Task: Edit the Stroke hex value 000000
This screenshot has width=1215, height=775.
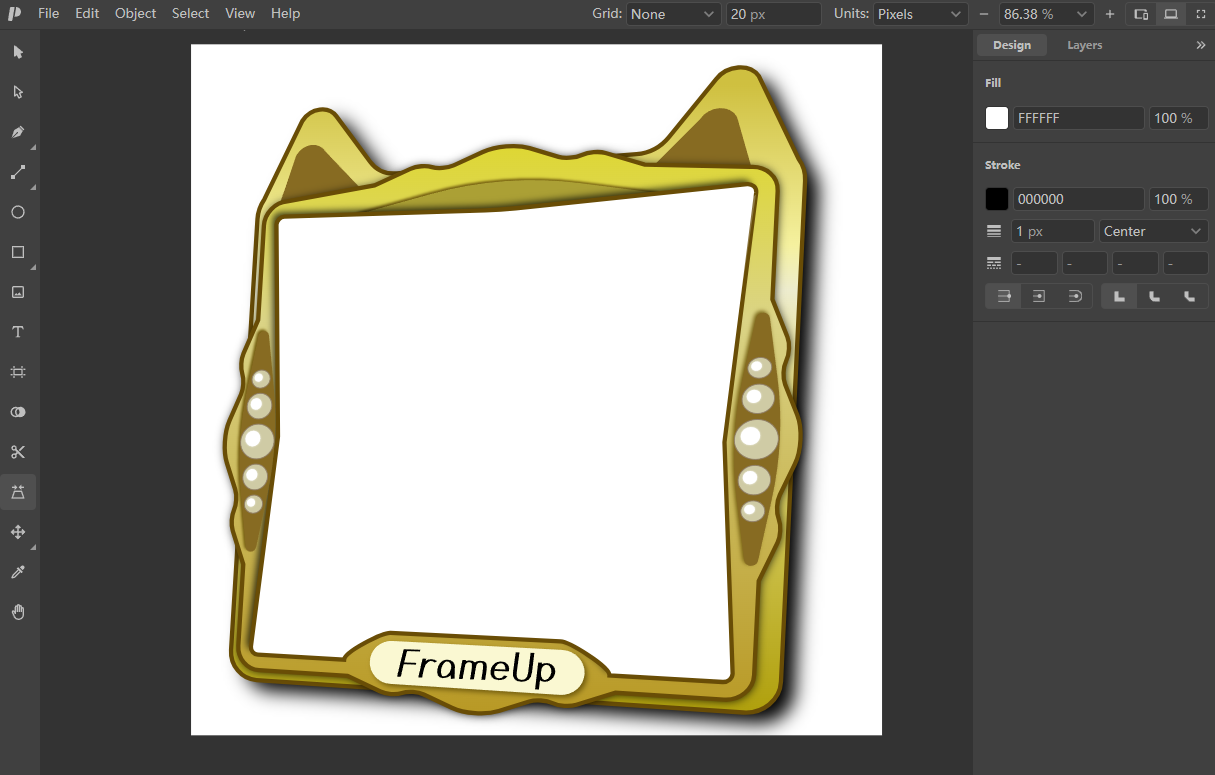Action: coord(1079,199)
